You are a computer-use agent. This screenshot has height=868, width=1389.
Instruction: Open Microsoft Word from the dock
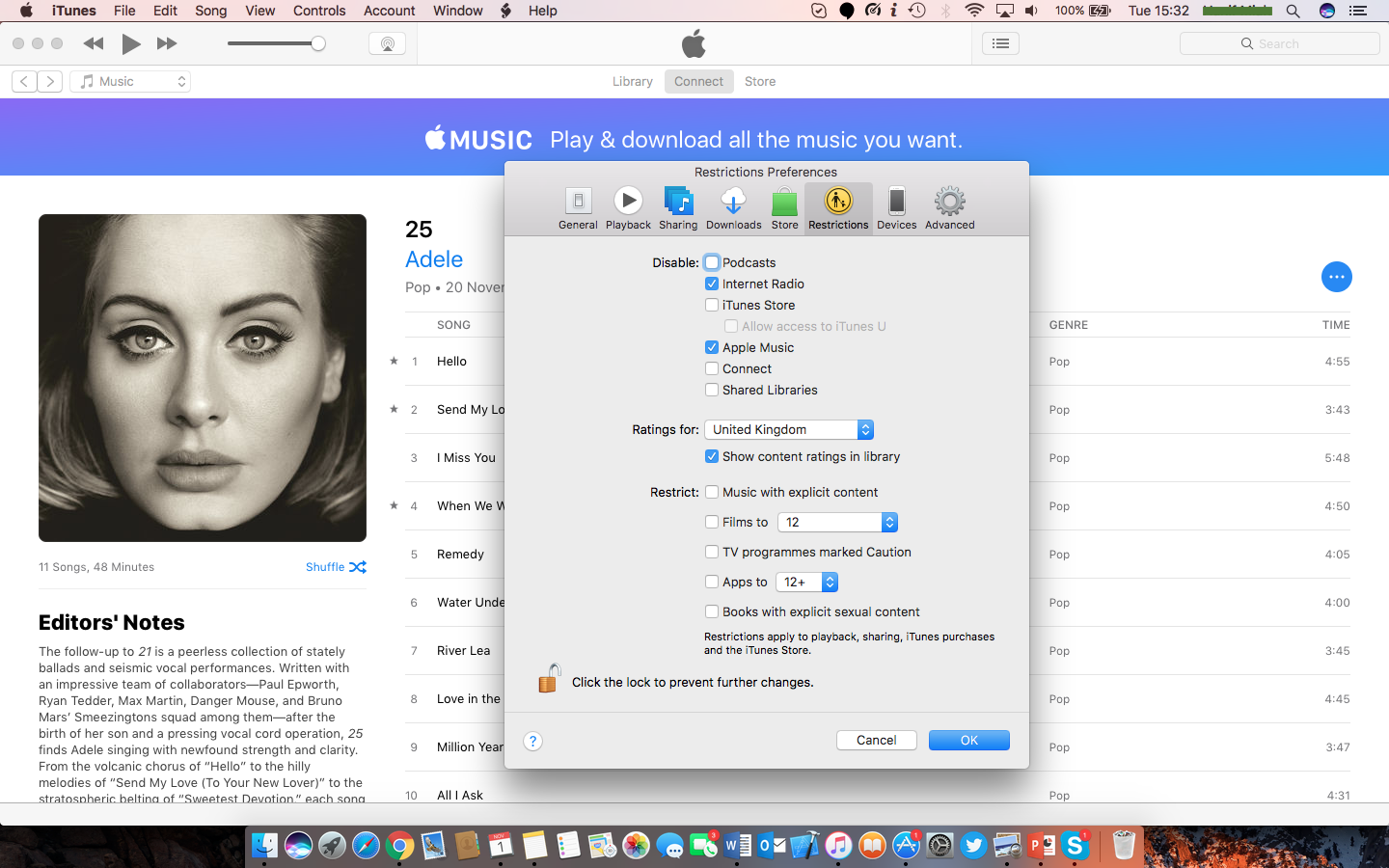(x=737, y=846)
